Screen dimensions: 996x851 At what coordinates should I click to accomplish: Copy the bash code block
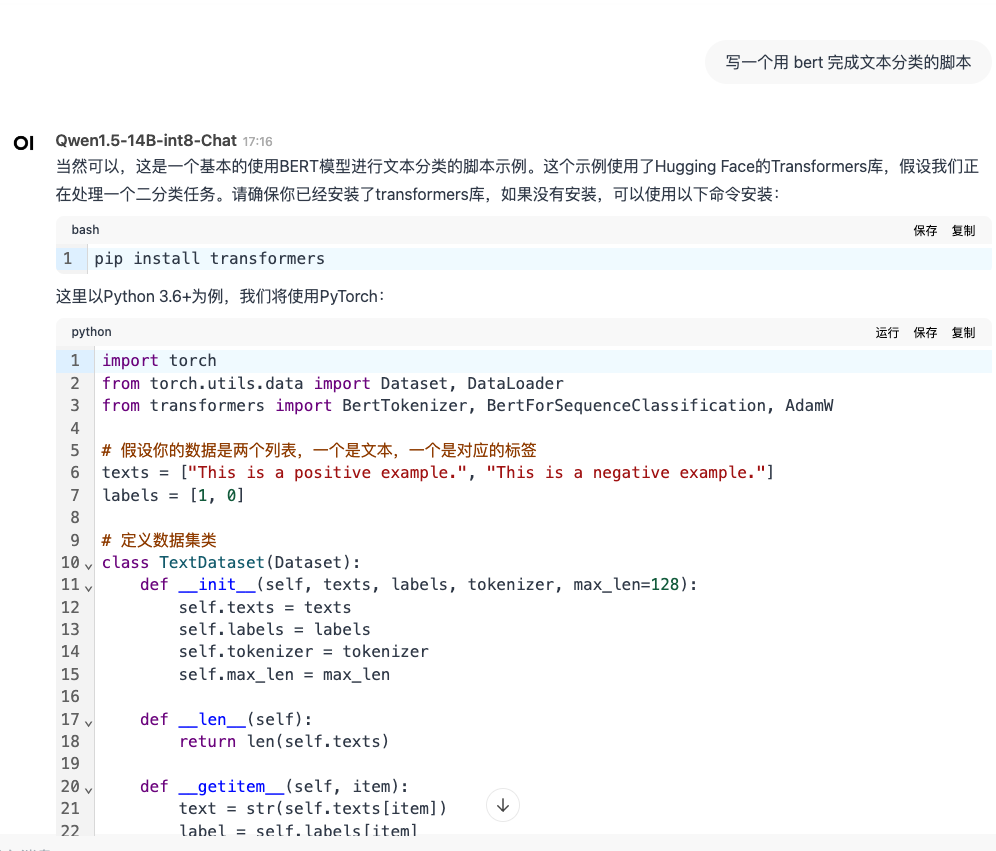point(963,231)
